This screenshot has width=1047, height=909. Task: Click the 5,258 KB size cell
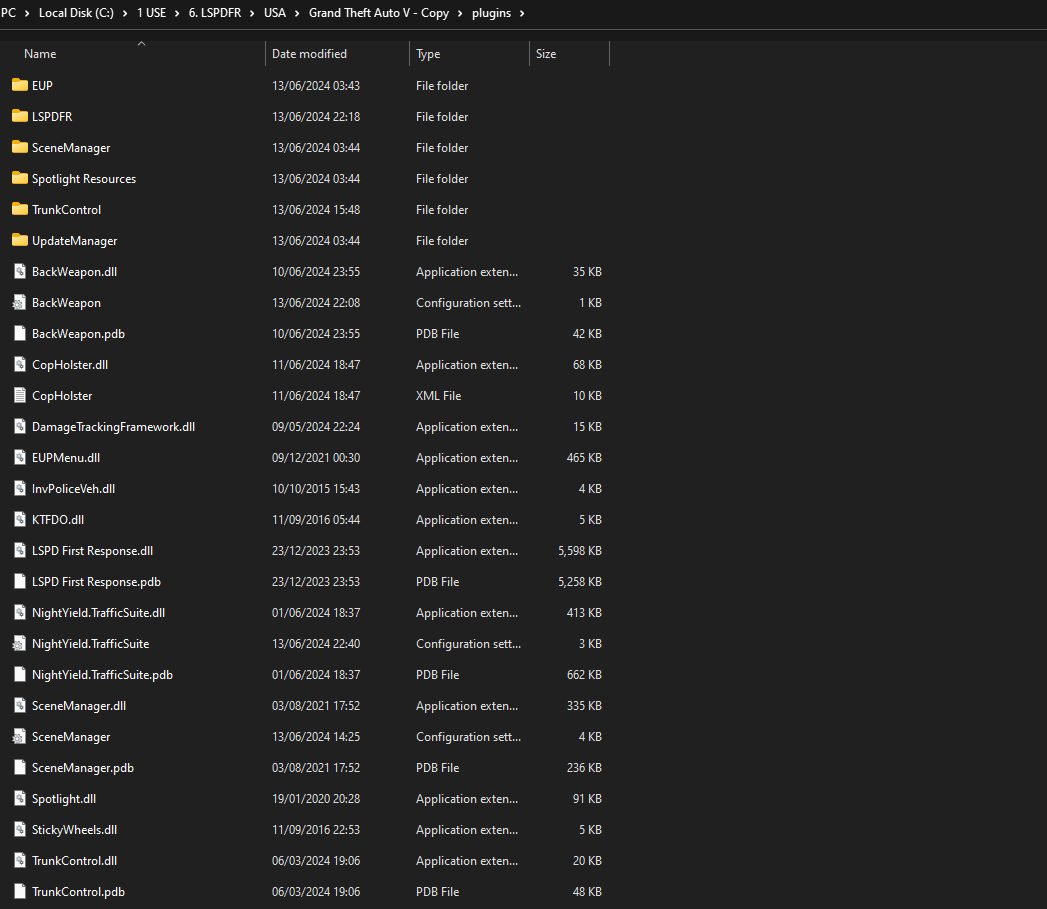coord(580,582)
